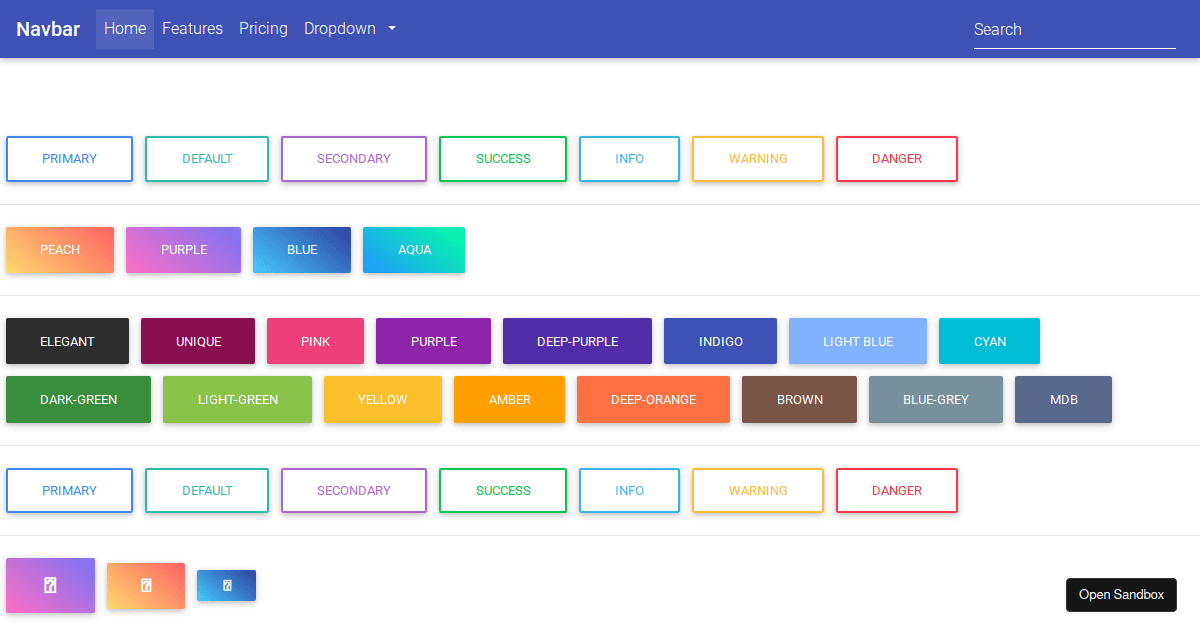Viewport: 1200px width, 630px height.
Task: Click the PEACH gradient button
Action: pos(60,250)
